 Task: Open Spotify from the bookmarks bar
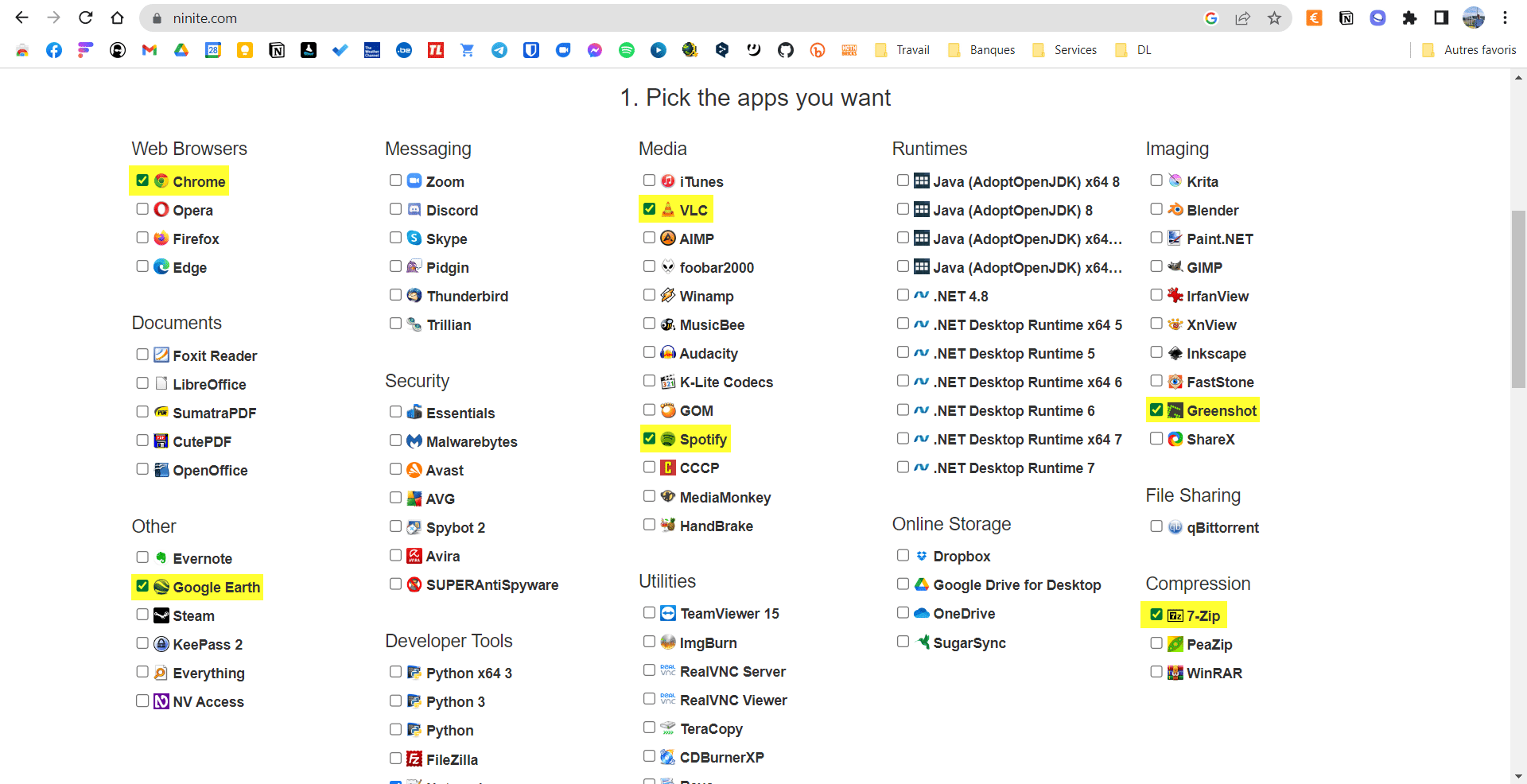pos(627,49)
